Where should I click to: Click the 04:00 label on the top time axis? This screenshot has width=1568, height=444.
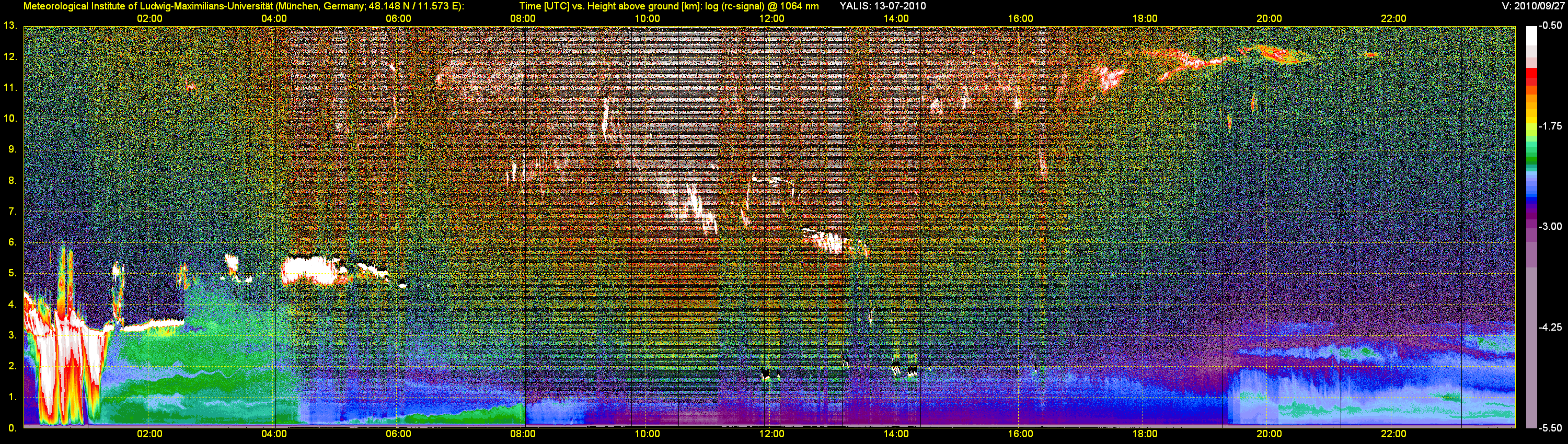point(274,18)
